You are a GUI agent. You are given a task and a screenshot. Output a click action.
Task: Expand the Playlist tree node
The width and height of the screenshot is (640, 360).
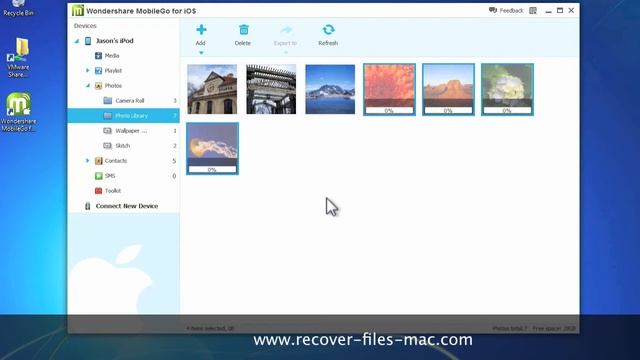coord(87,71)
